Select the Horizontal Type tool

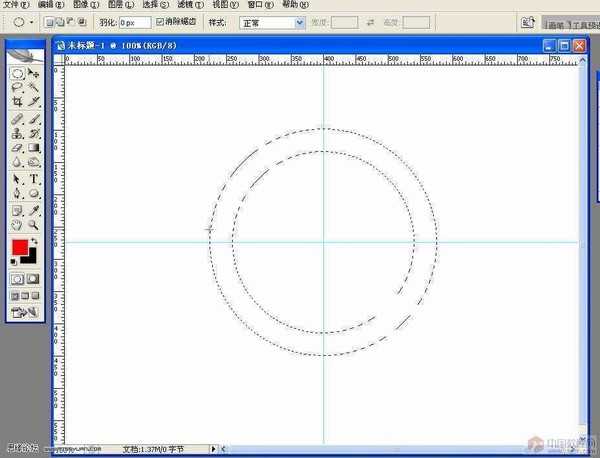pos(34,179)
